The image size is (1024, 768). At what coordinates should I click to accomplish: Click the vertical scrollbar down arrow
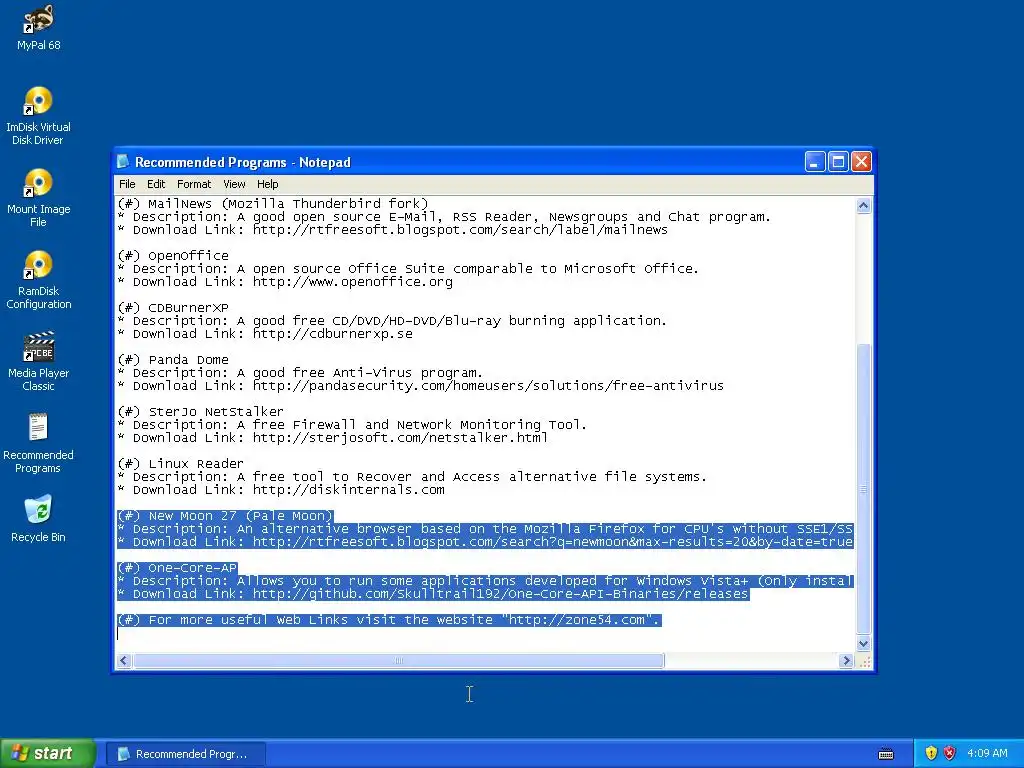tap(863, 643)
